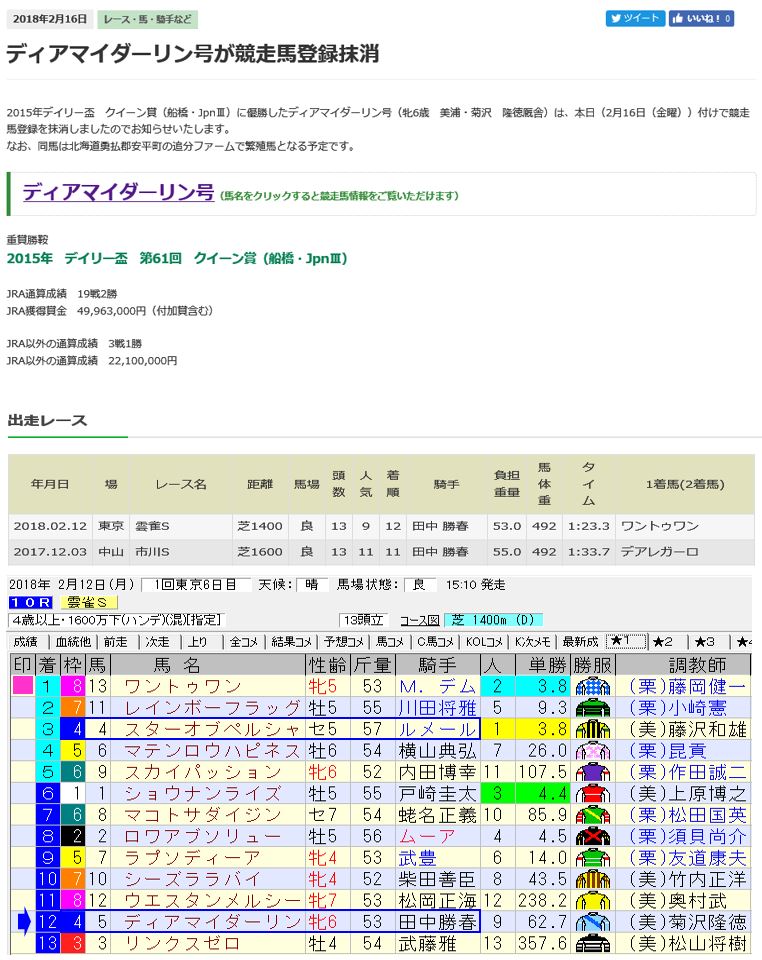Click the レース・馬・騎手など category tag
The height and width of the screenshot is (960, 762).
148,19
